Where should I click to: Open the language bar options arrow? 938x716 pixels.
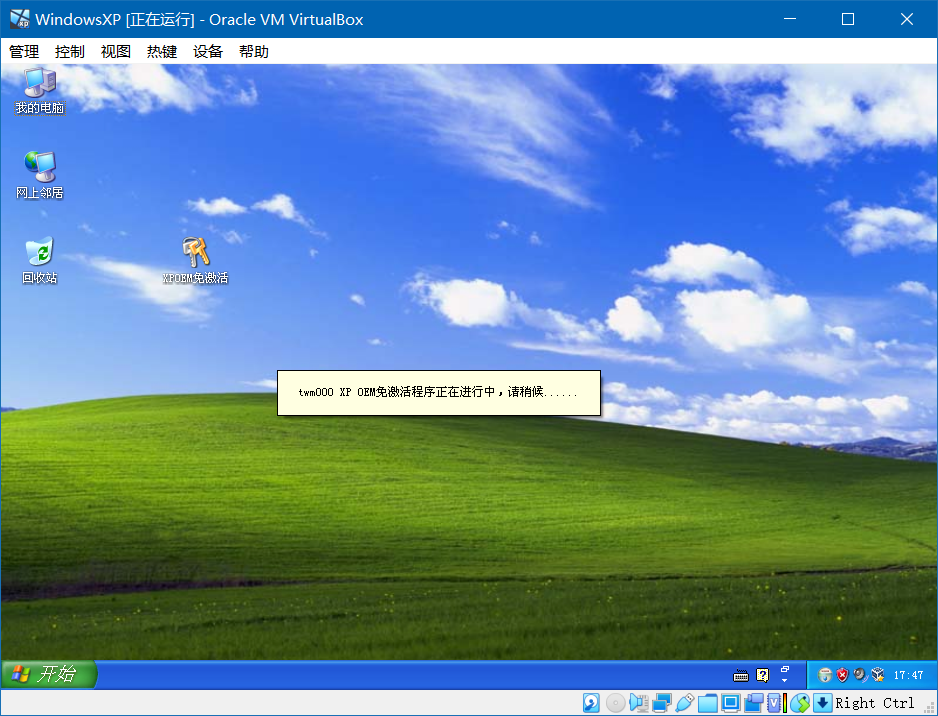[785, 681]
